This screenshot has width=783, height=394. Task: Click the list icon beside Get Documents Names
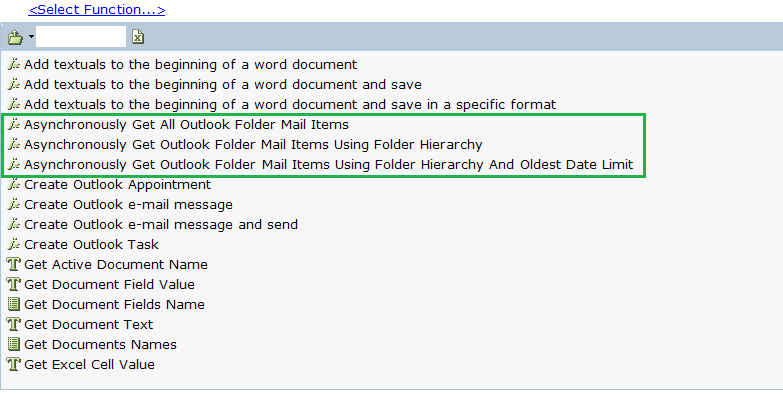(x=14, y=344)
